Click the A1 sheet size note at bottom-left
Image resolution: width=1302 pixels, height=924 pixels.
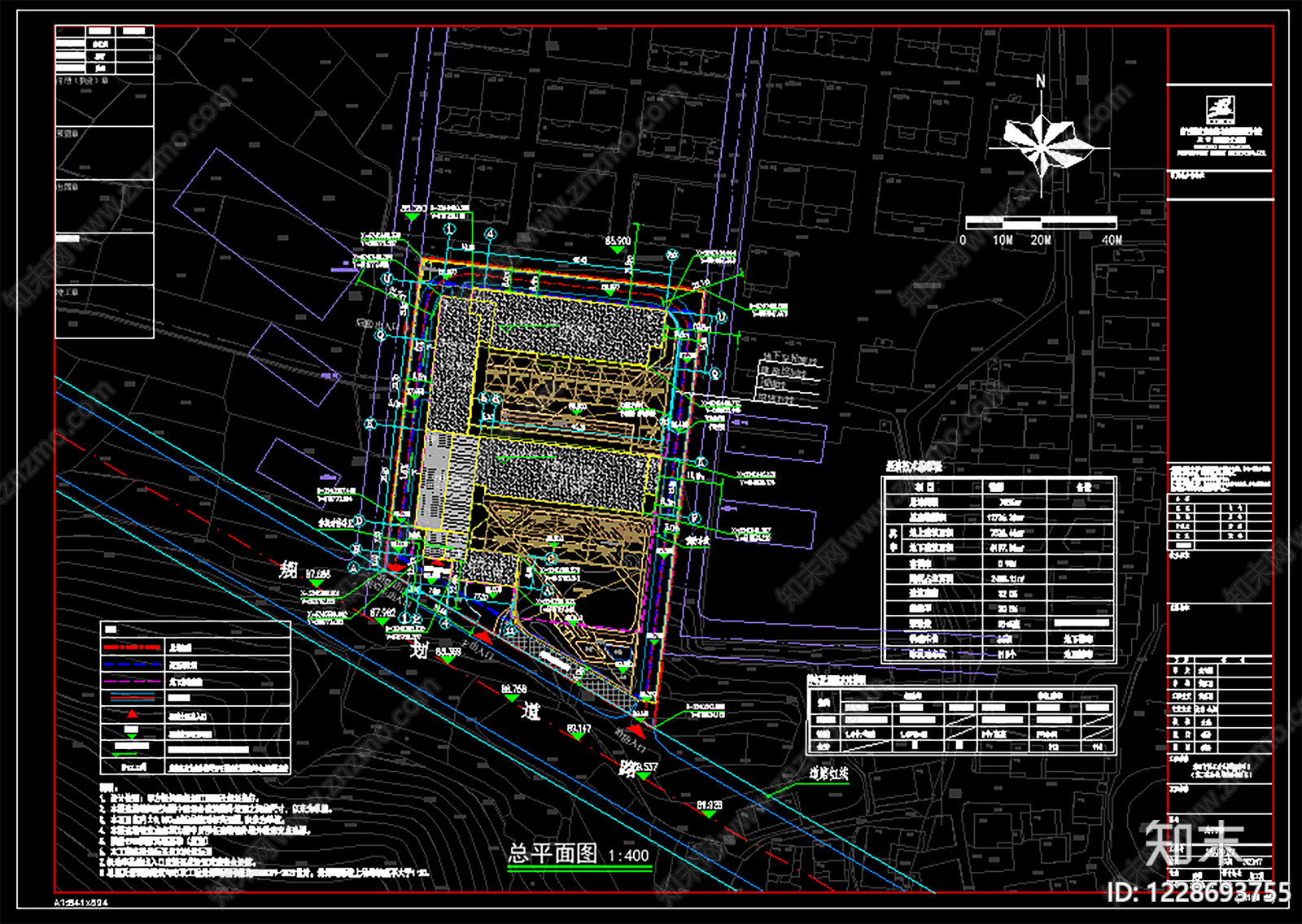click(x=81, y=902)
